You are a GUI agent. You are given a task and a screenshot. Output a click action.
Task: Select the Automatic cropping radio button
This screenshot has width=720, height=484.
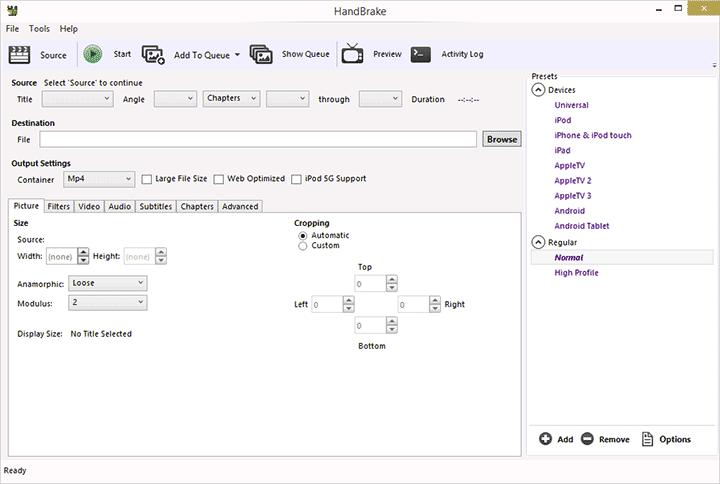tap(303, 236)
